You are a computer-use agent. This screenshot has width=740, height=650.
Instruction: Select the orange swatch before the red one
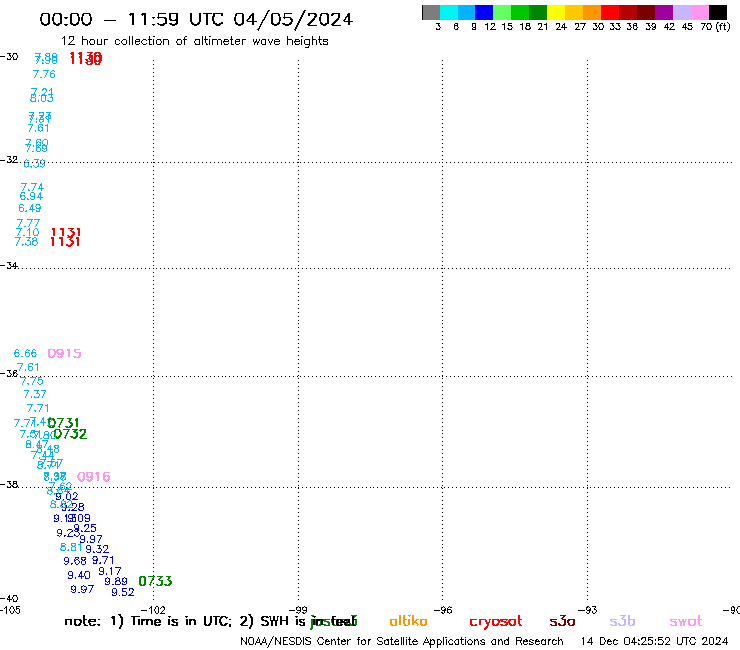tap(592, 12)
